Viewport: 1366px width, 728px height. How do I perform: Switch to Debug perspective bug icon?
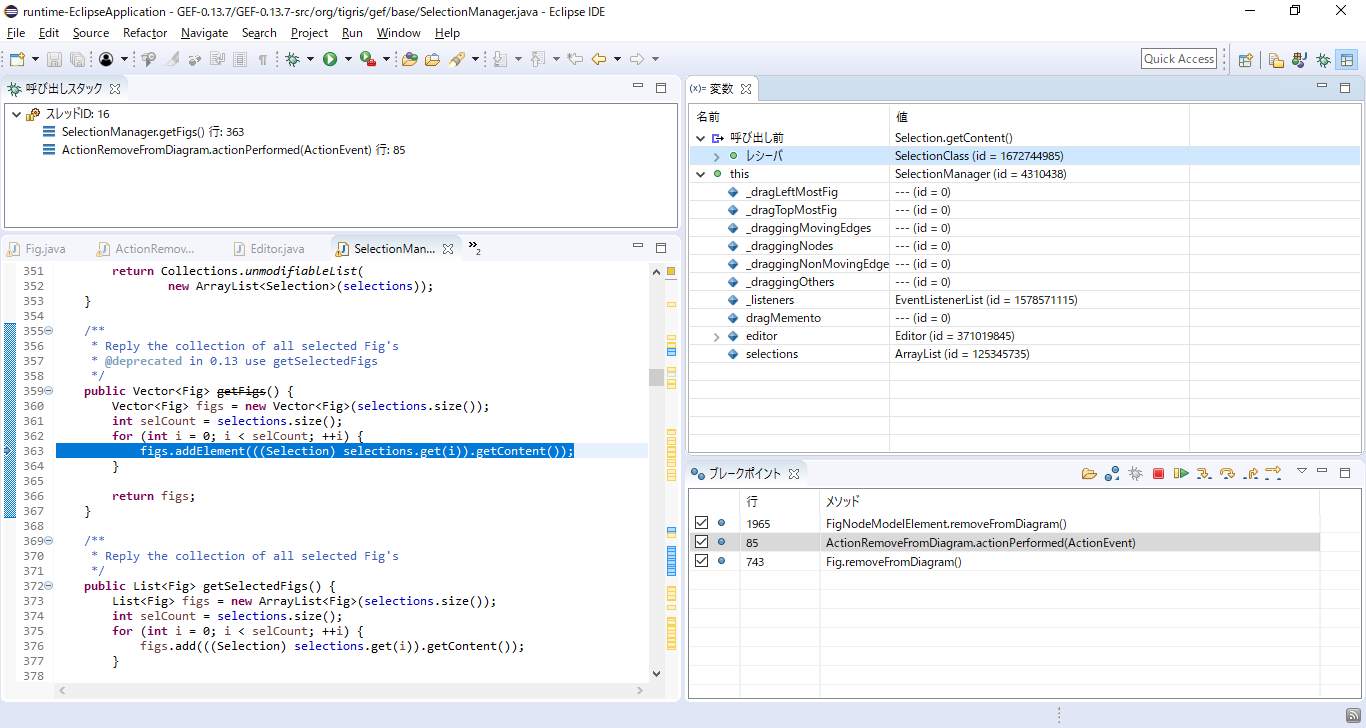click(x=1323, y=59)
